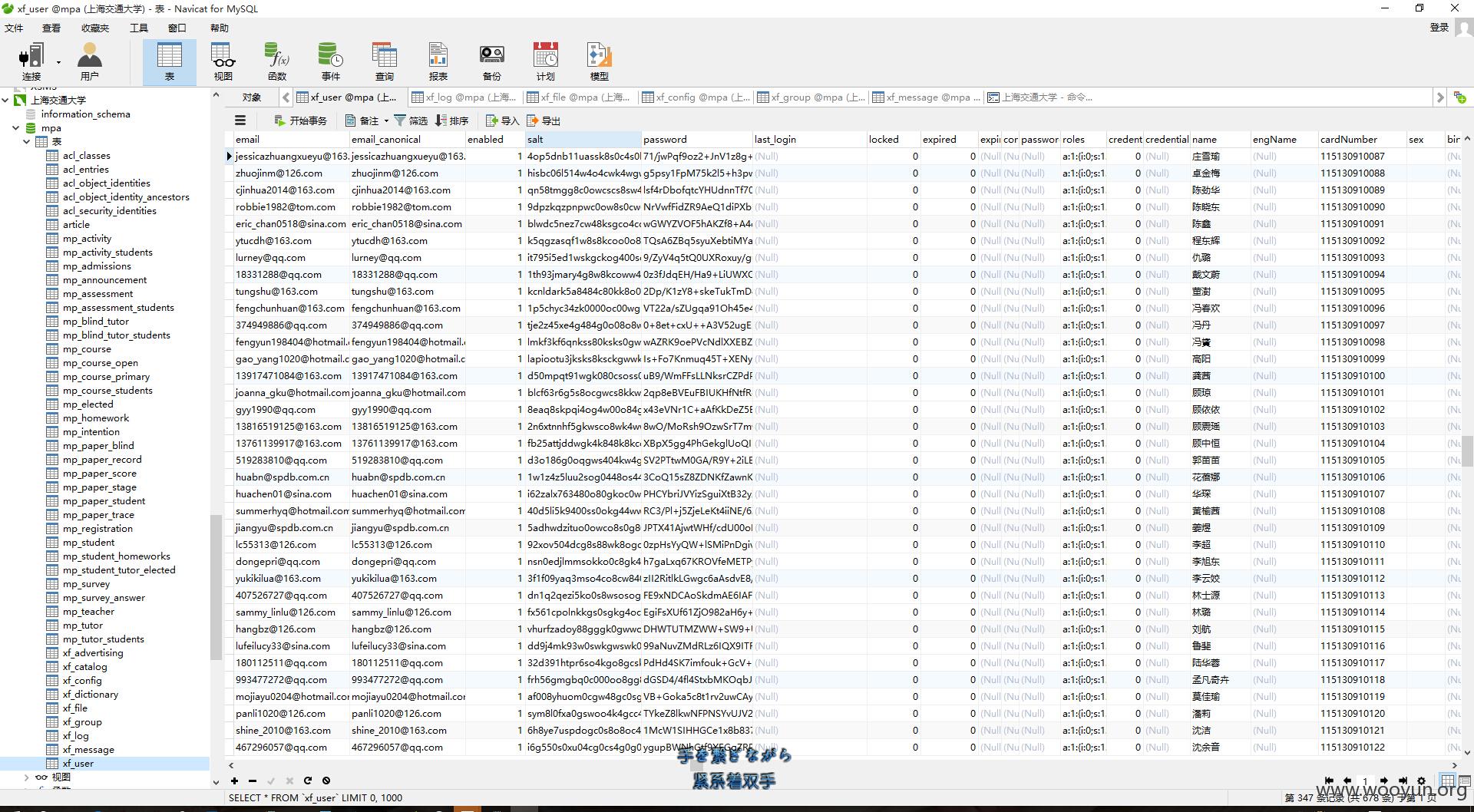Viewport: 1474px width, 812px height.
Task: Switch to the xf_group @mpa tab
Action: [811, 97]
